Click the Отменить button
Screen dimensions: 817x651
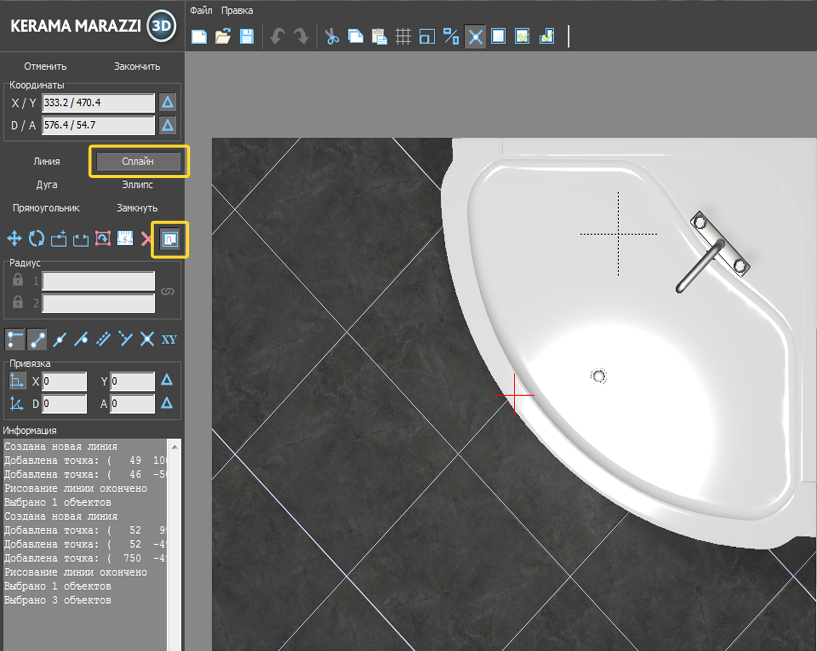point(45,66)
